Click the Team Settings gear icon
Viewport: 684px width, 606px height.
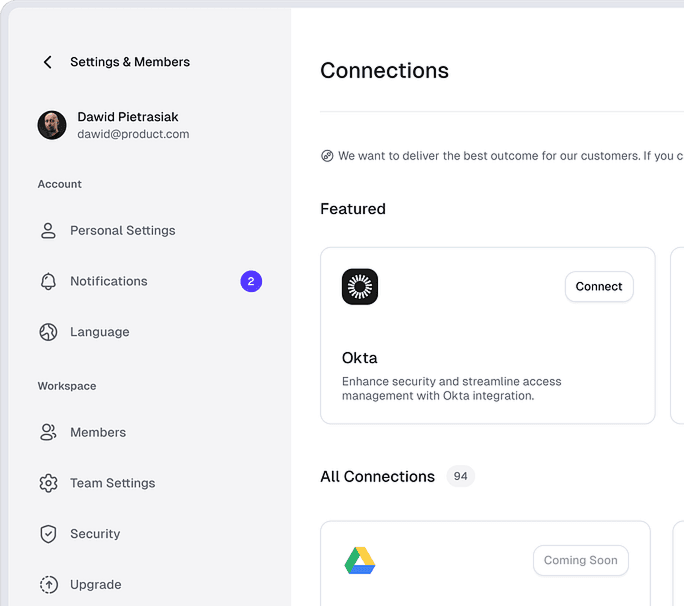coord(48,484)
